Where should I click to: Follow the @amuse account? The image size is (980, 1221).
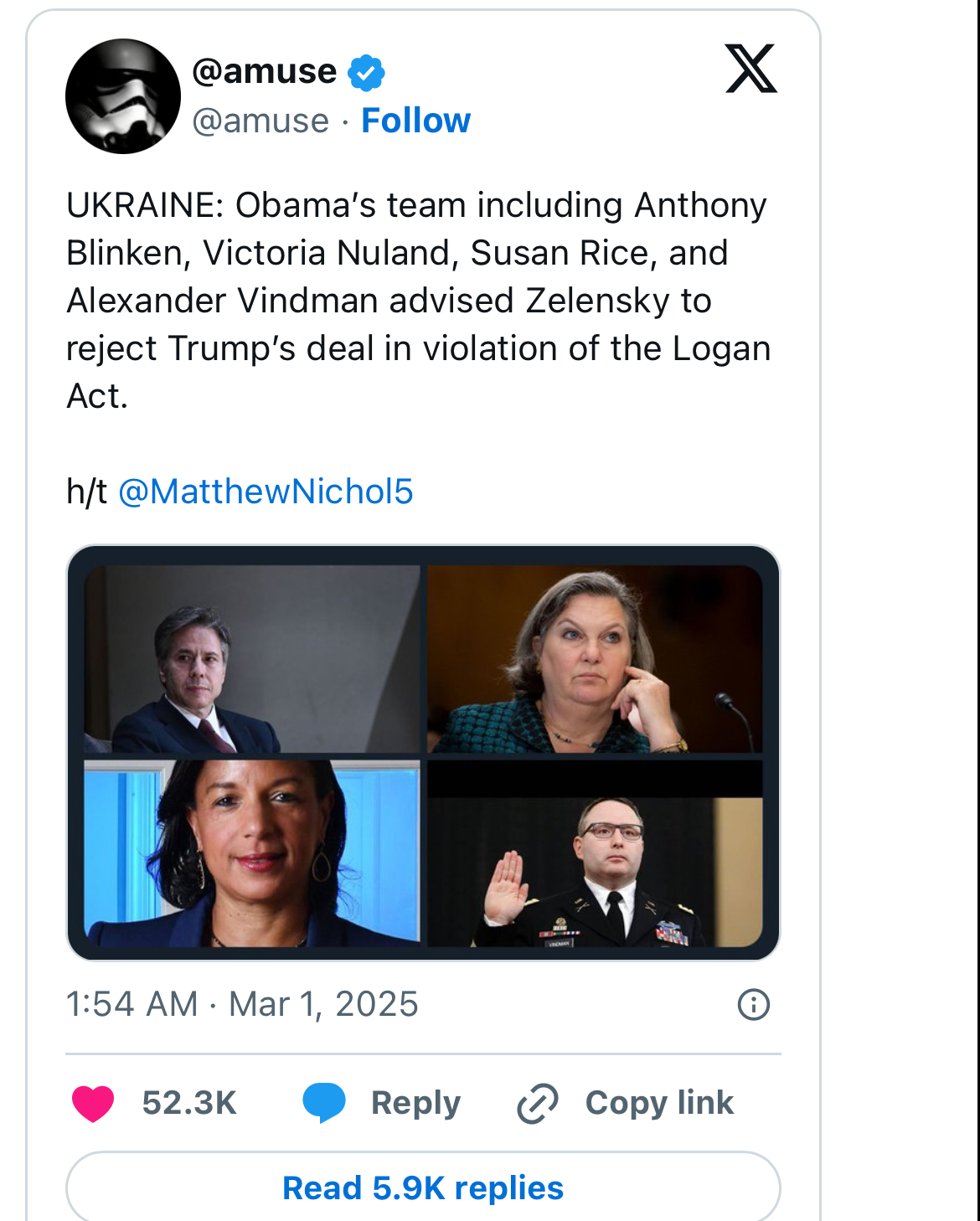coord(415,121)
